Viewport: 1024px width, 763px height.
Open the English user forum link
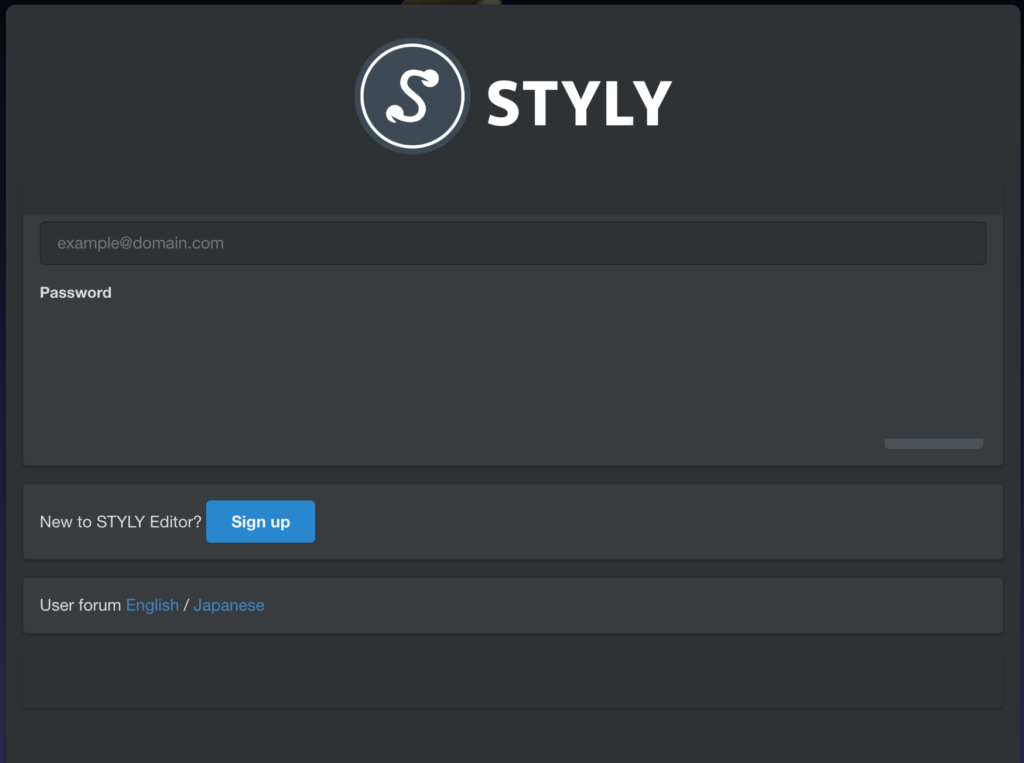pyautogui.click(x=152, y=605)
